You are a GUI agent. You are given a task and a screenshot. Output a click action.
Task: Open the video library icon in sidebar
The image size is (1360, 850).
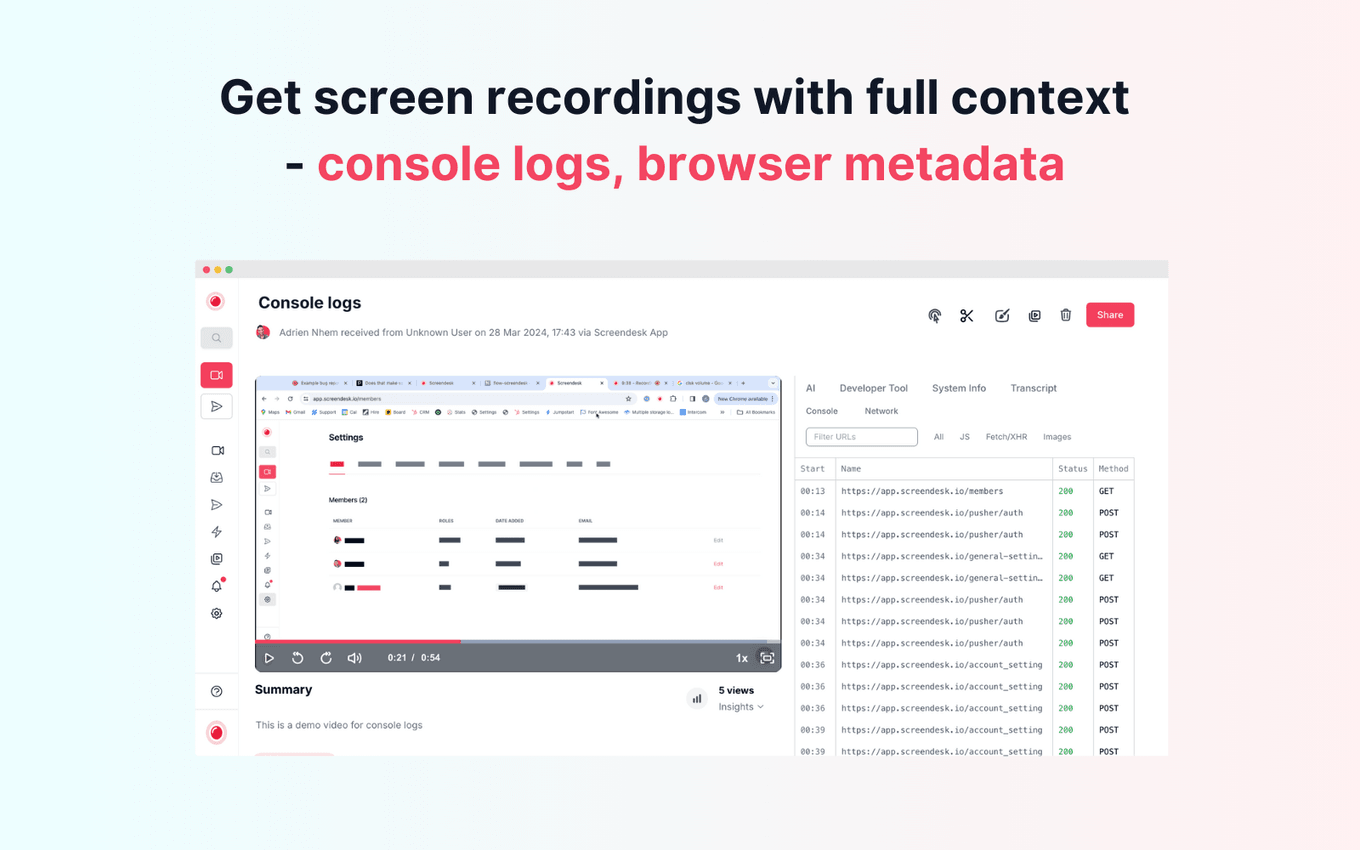(217, 559)
